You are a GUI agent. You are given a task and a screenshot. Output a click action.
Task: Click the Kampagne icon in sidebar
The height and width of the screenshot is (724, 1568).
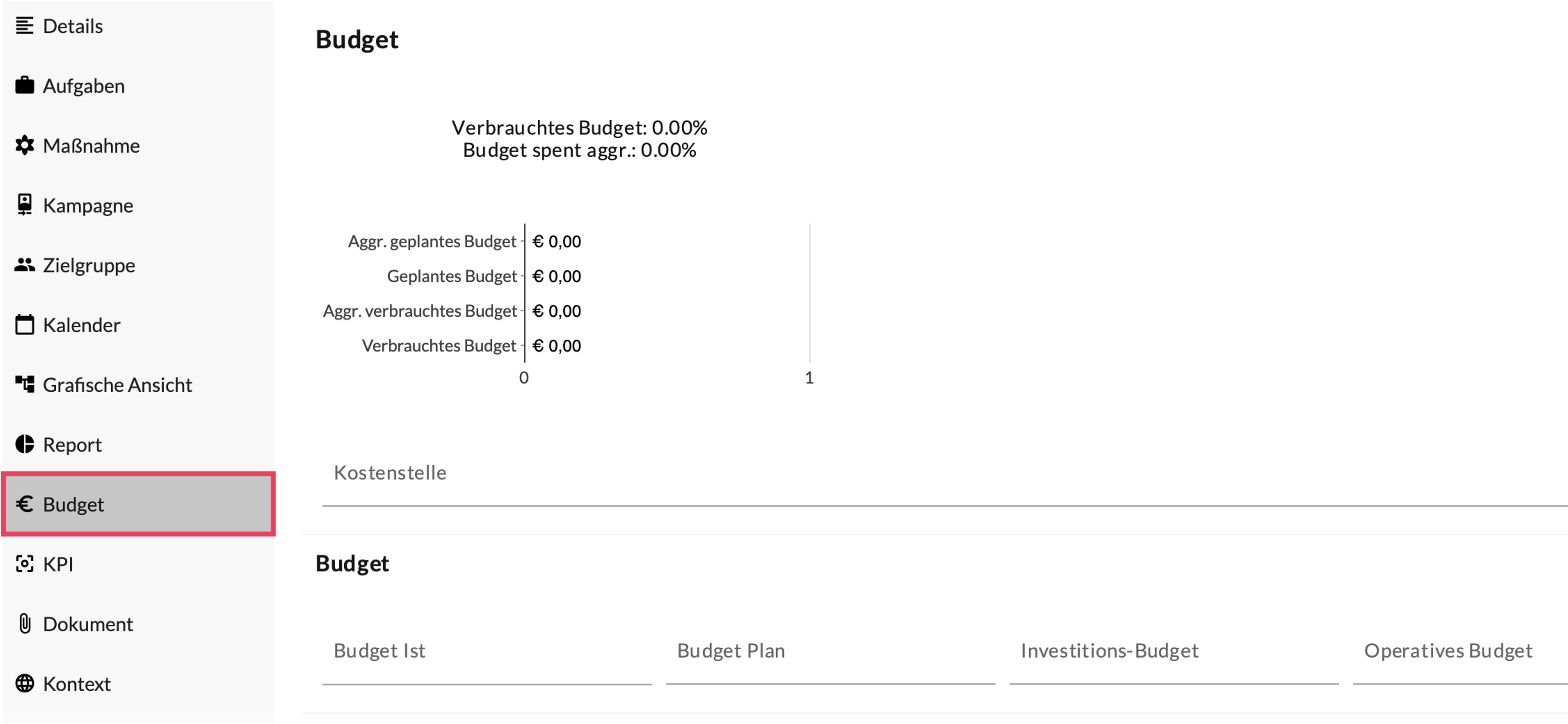pyautogui.click(x=24, y=205)
